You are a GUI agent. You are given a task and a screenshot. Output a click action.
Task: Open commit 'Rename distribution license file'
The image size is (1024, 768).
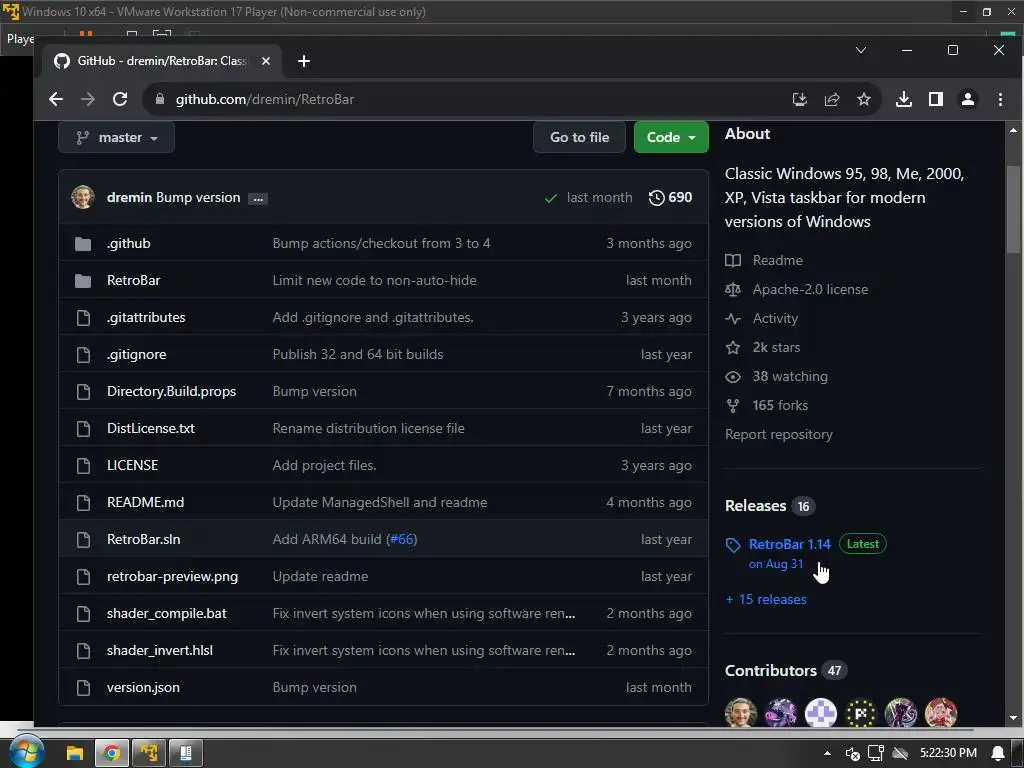tap(368, 428)
